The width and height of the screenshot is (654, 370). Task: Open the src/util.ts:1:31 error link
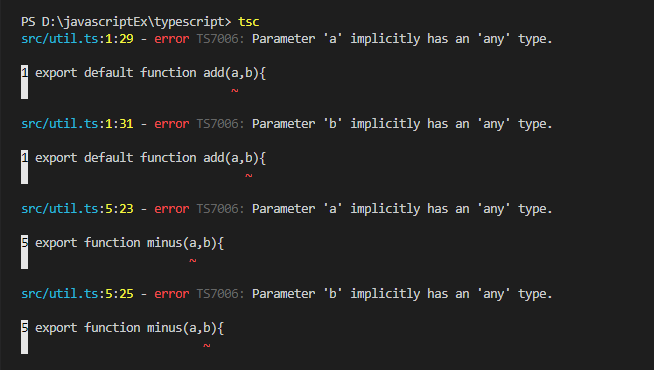click(77, 124)
